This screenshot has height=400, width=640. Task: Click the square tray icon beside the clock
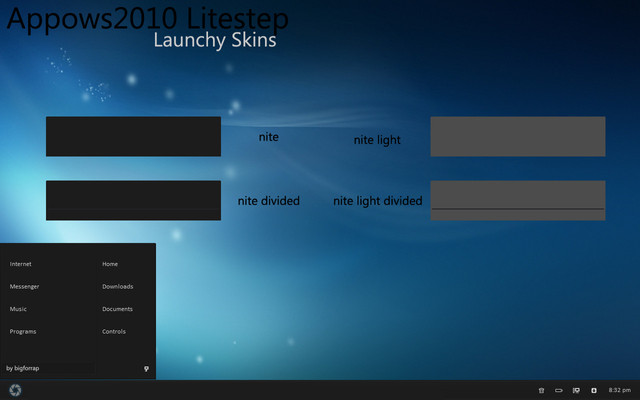pos(594,391)
